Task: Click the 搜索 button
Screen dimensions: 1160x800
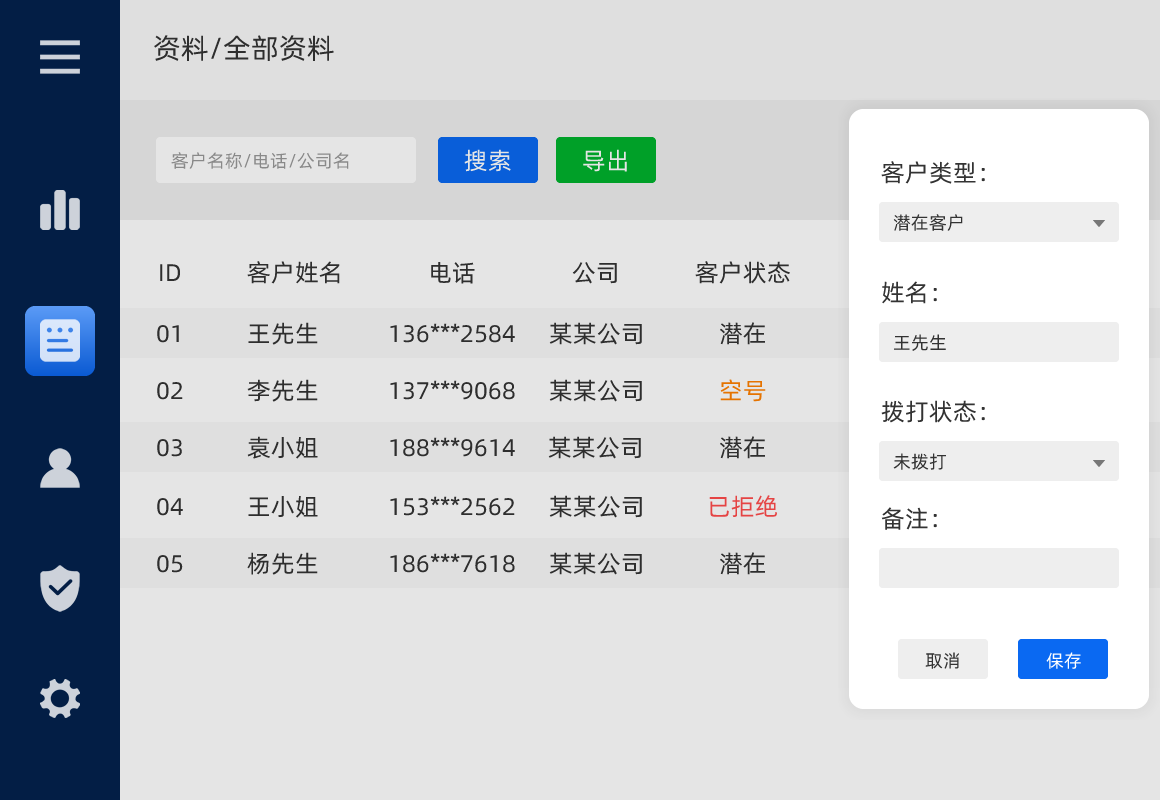Action: pyautogui.click(x=488, y=160)
